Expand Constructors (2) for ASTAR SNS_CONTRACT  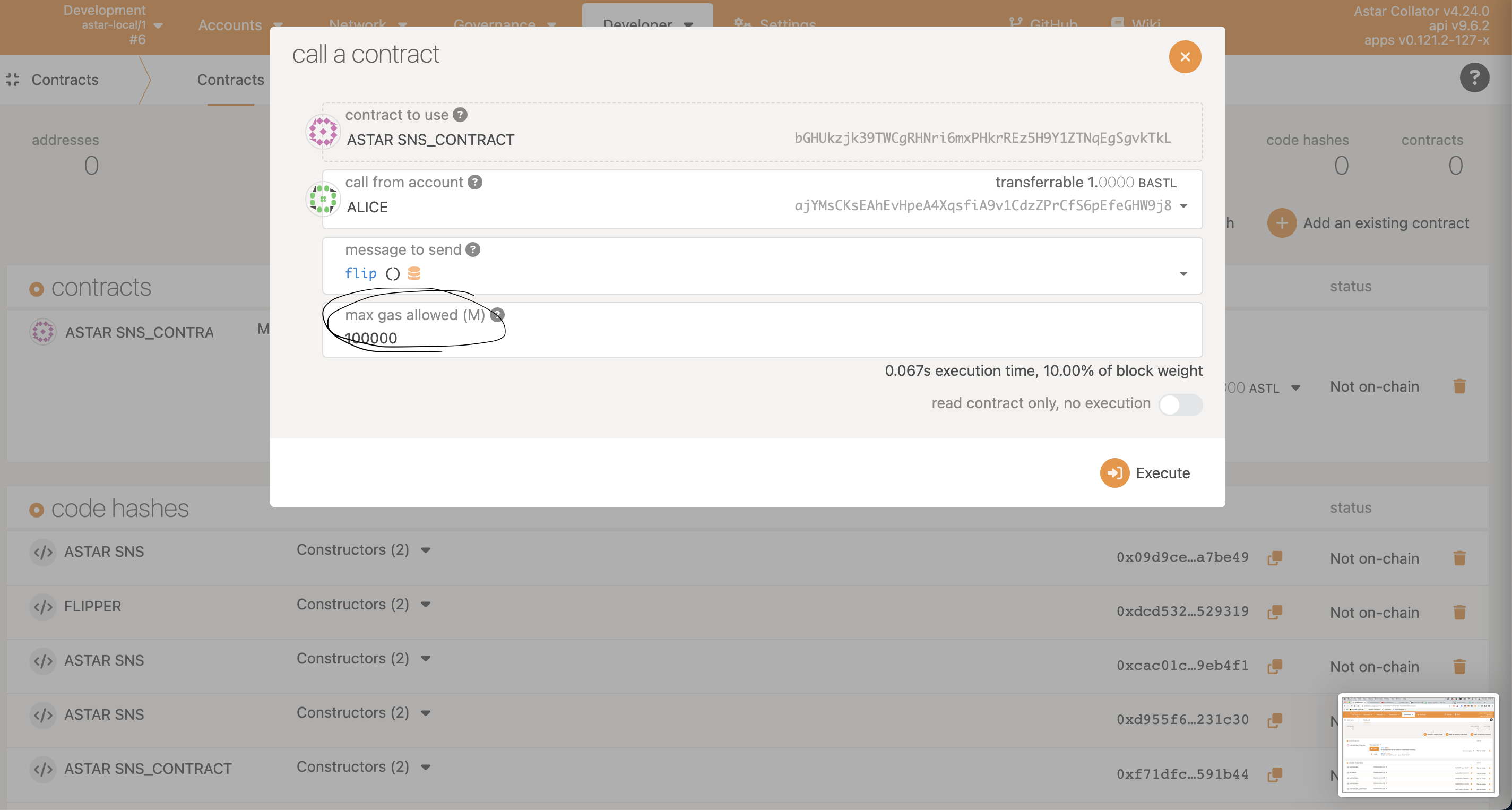[364, 767]
